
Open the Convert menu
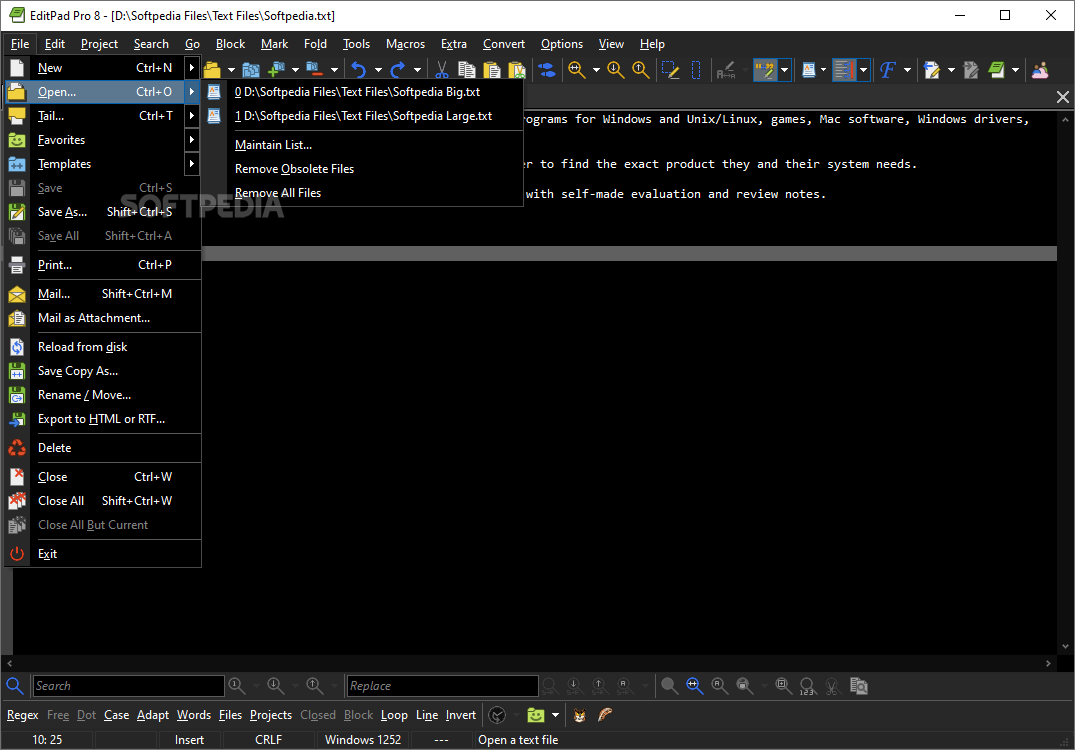coord(503,44)
